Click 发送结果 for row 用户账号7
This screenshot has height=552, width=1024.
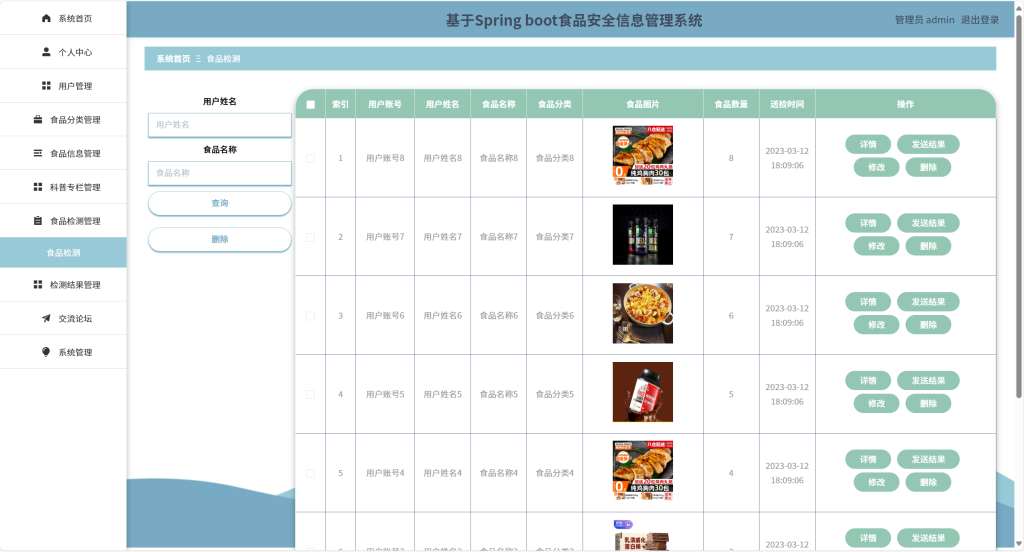click(x=928, y=223)
